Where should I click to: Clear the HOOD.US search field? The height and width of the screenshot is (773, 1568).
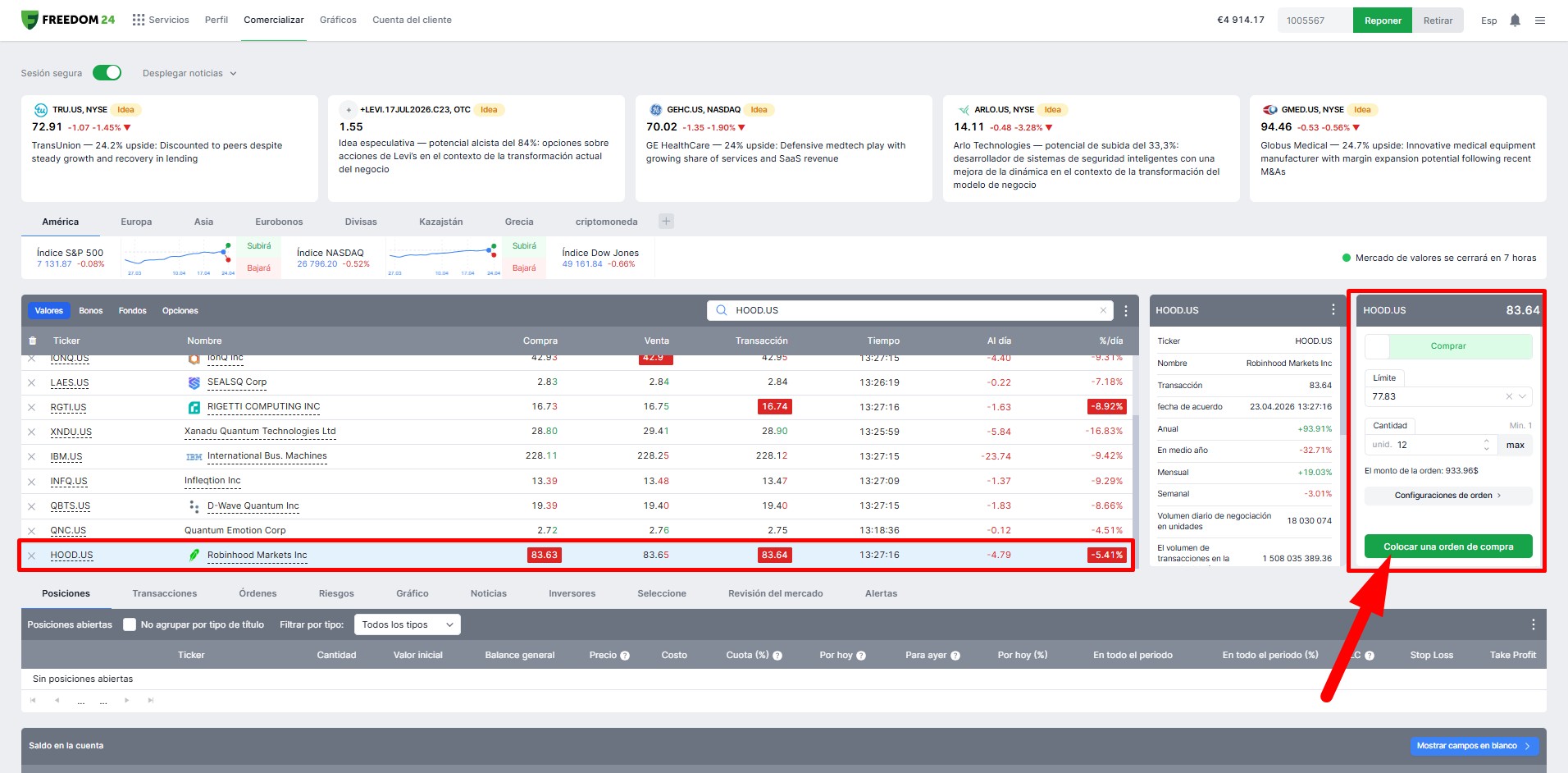coord(1103,310)
